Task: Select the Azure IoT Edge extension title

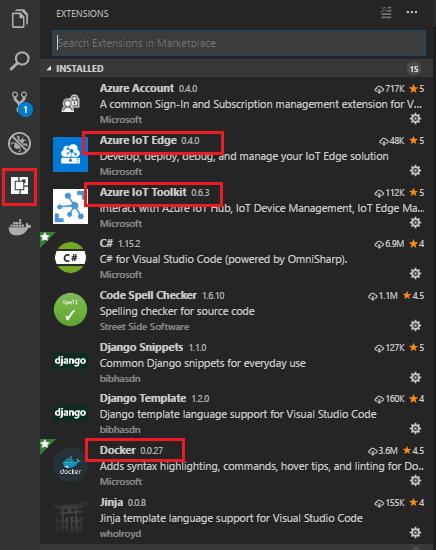Action: 138,140
